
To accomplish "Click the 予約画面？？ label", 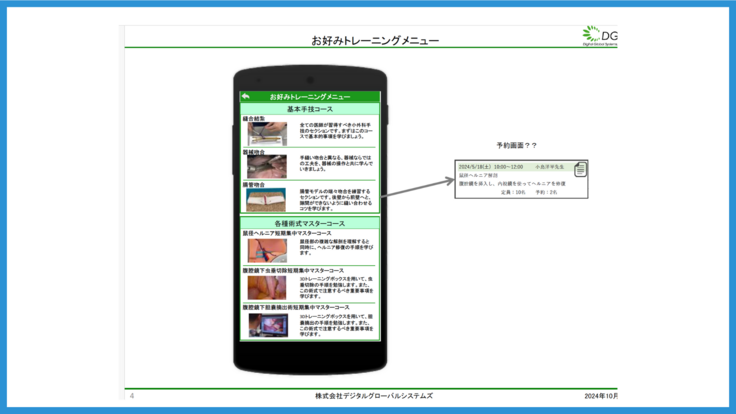I will pos(516,146).
